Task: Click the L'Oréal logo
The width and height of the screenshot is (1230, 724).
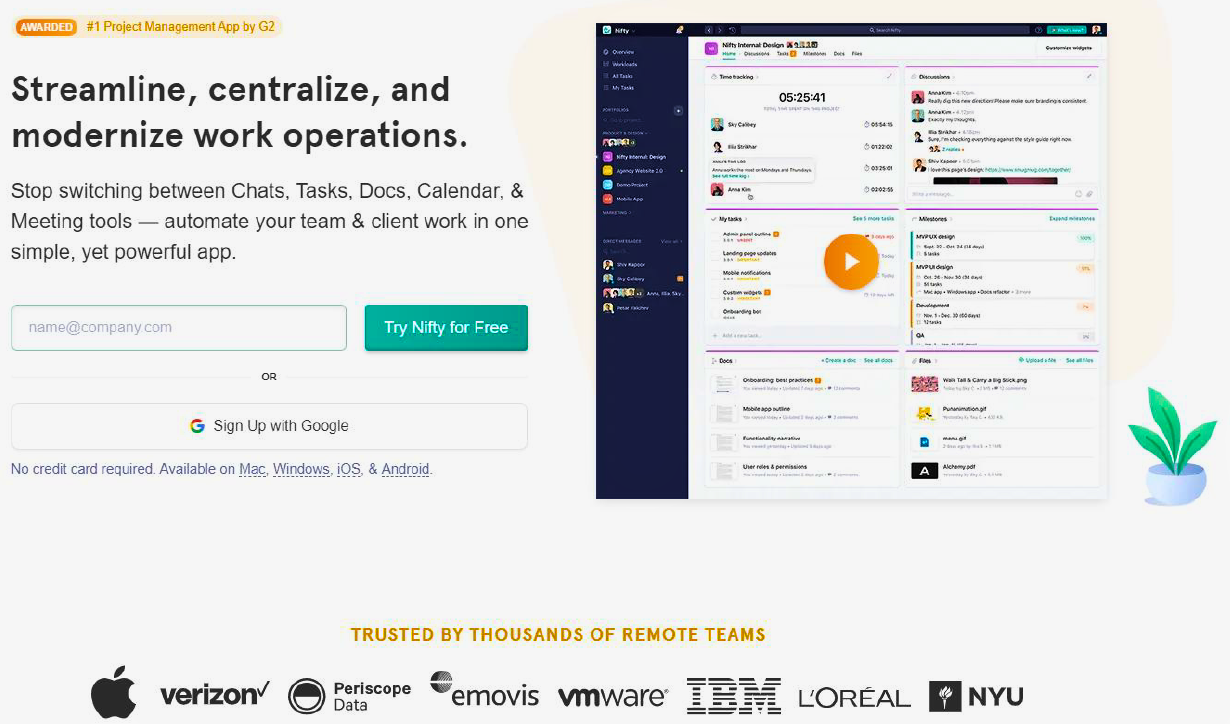Action: click(x=854, y=697)
